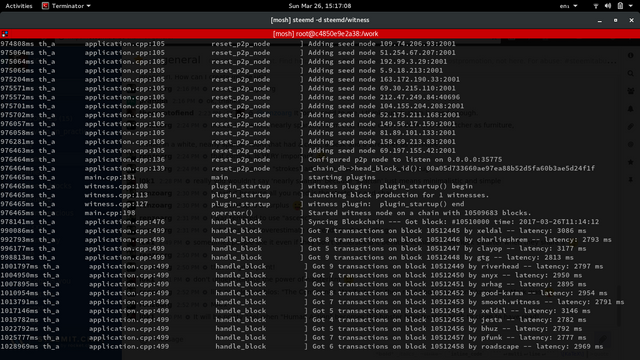This screenshot has width=640, height=360.
Task: Click 'witness.cpp:127' source reference
Action: pos(116,204)
